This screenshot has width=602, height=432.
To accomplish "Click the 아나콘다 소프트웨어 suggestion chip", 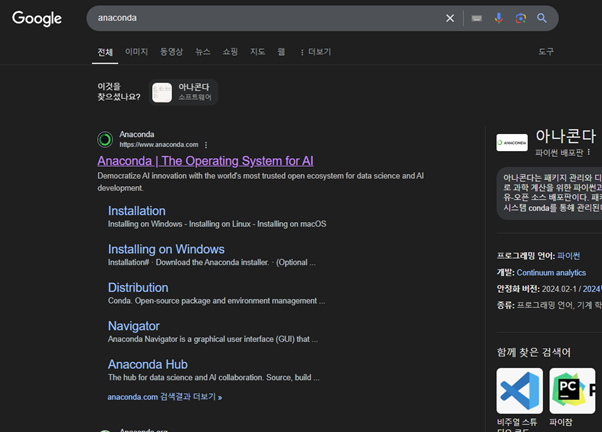I will click(x=183, y=92).
